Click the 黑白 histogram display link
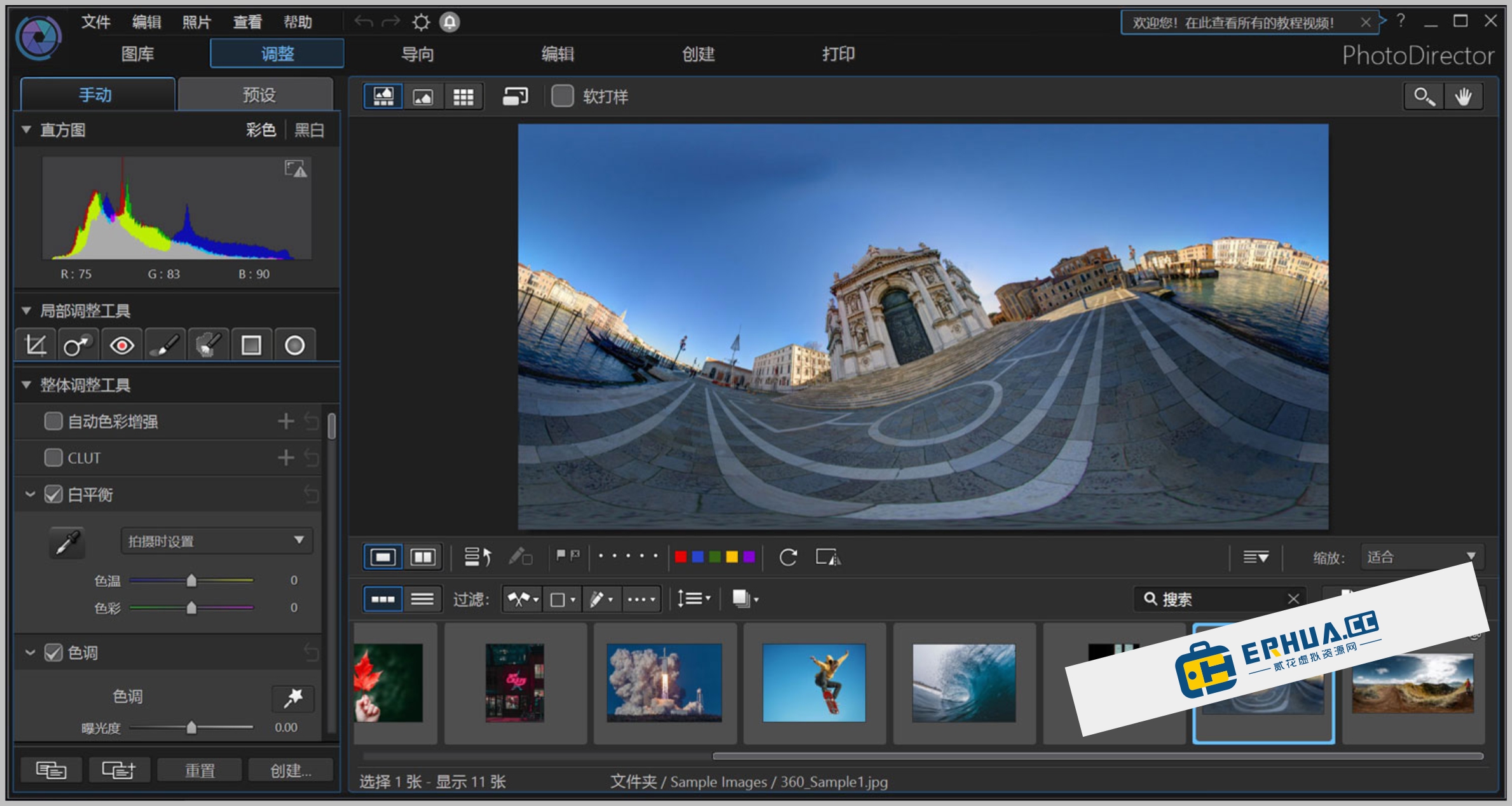This screenshot has width=1512, height=806. (309, 130)
